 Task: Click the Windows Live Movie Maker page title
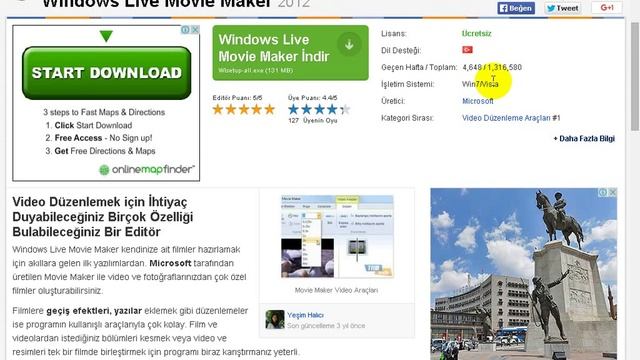point(157,4)
